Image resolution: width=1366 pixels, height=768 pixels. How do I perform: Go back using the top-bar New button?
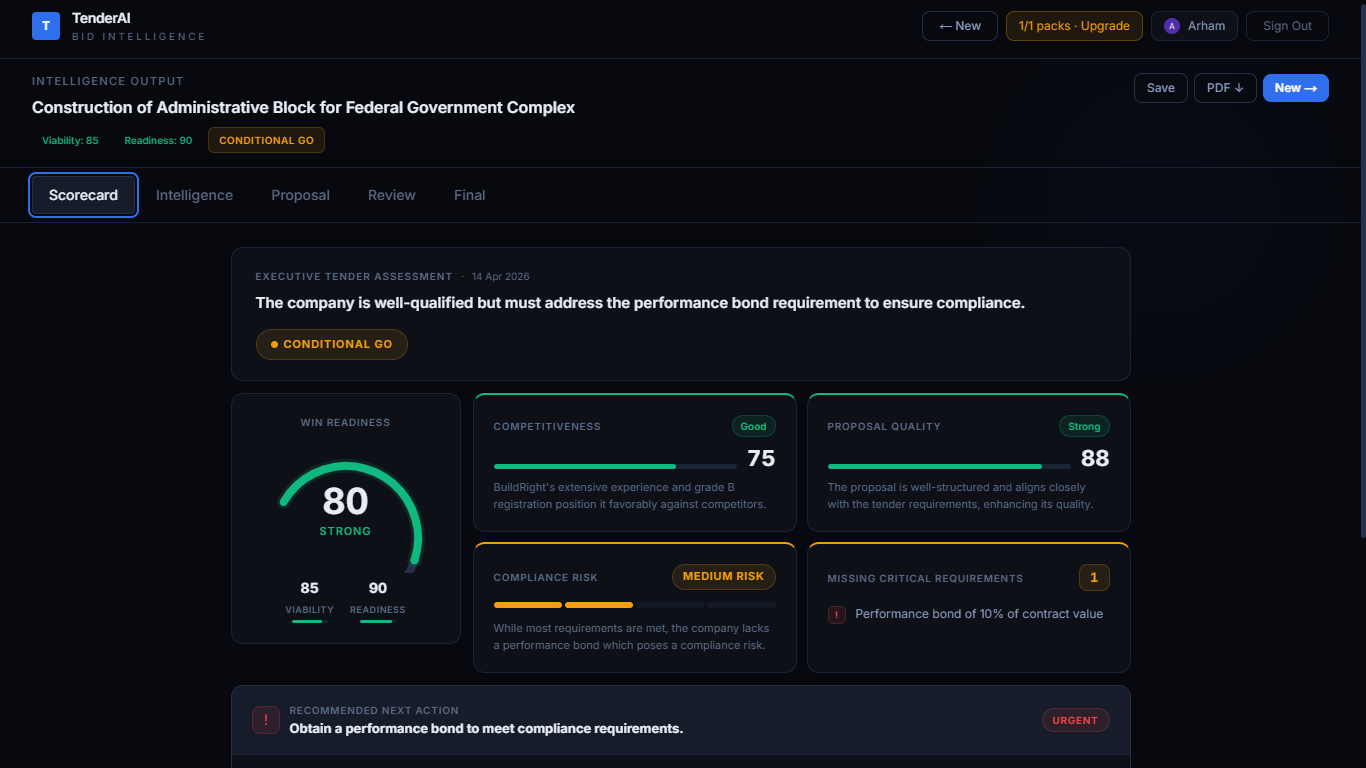[x=960, y=26]
